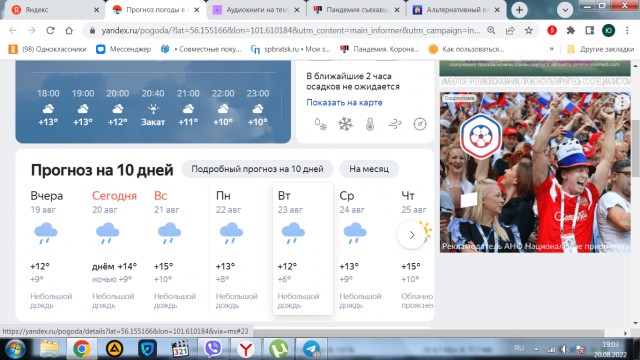Expand the tab search dropdown
This screenshot has height=360, width=640.
pyautogui.click(x=565, y=10)
